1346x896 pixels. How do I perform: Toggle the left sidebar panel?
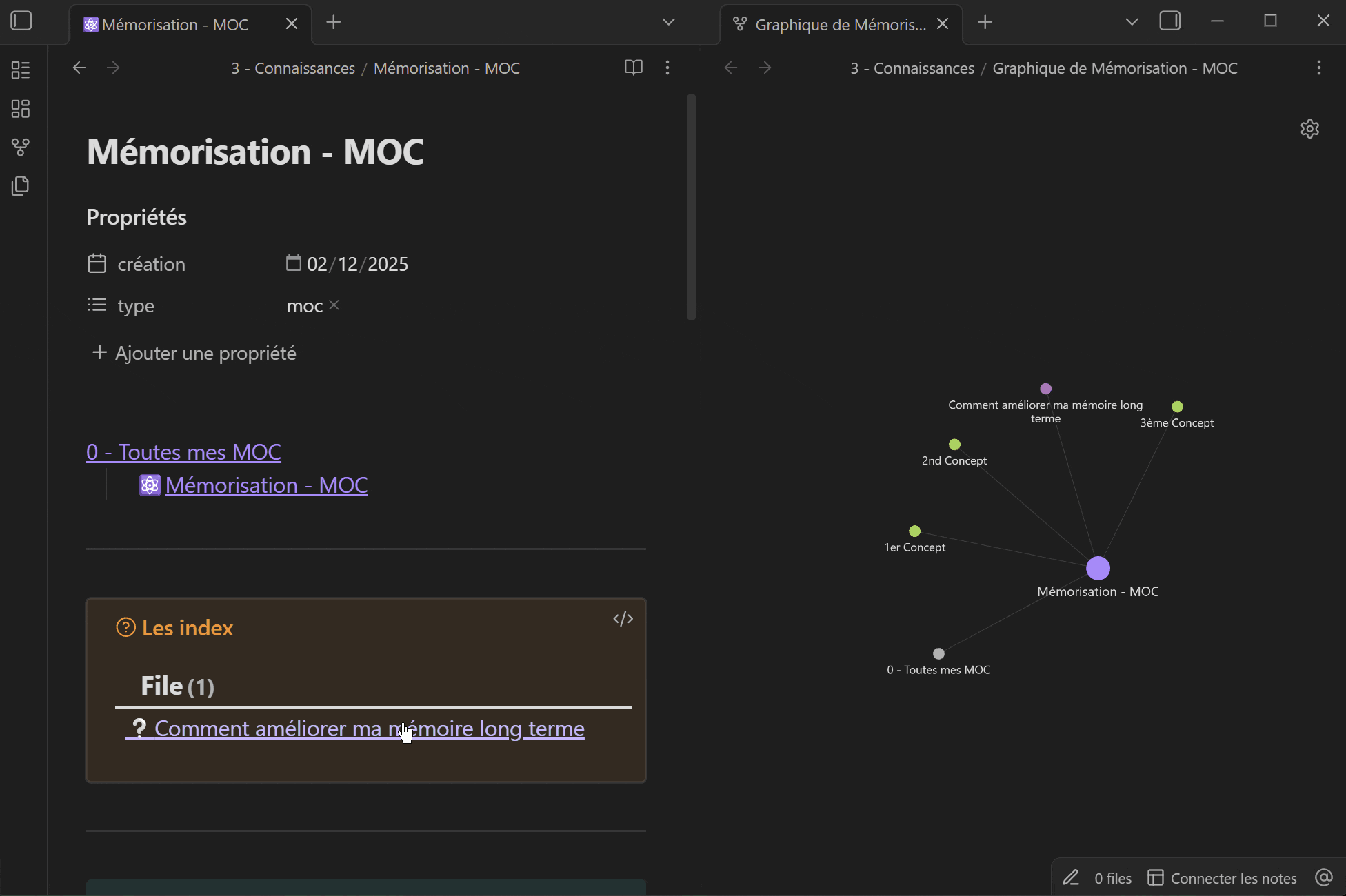(x=21, y=21)
